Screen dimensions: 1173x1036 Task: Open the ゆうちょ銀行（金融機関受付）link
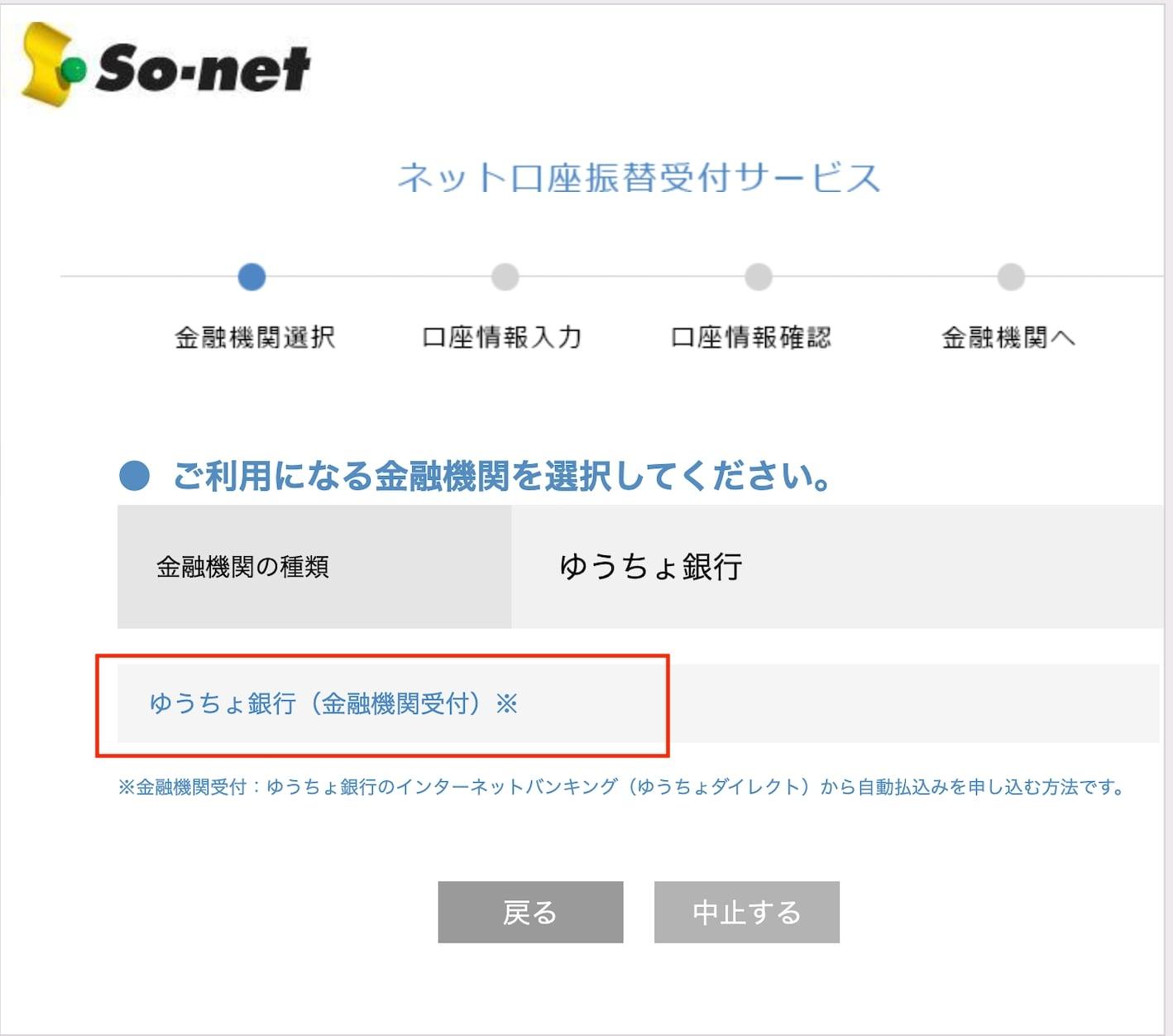[333, 704]
